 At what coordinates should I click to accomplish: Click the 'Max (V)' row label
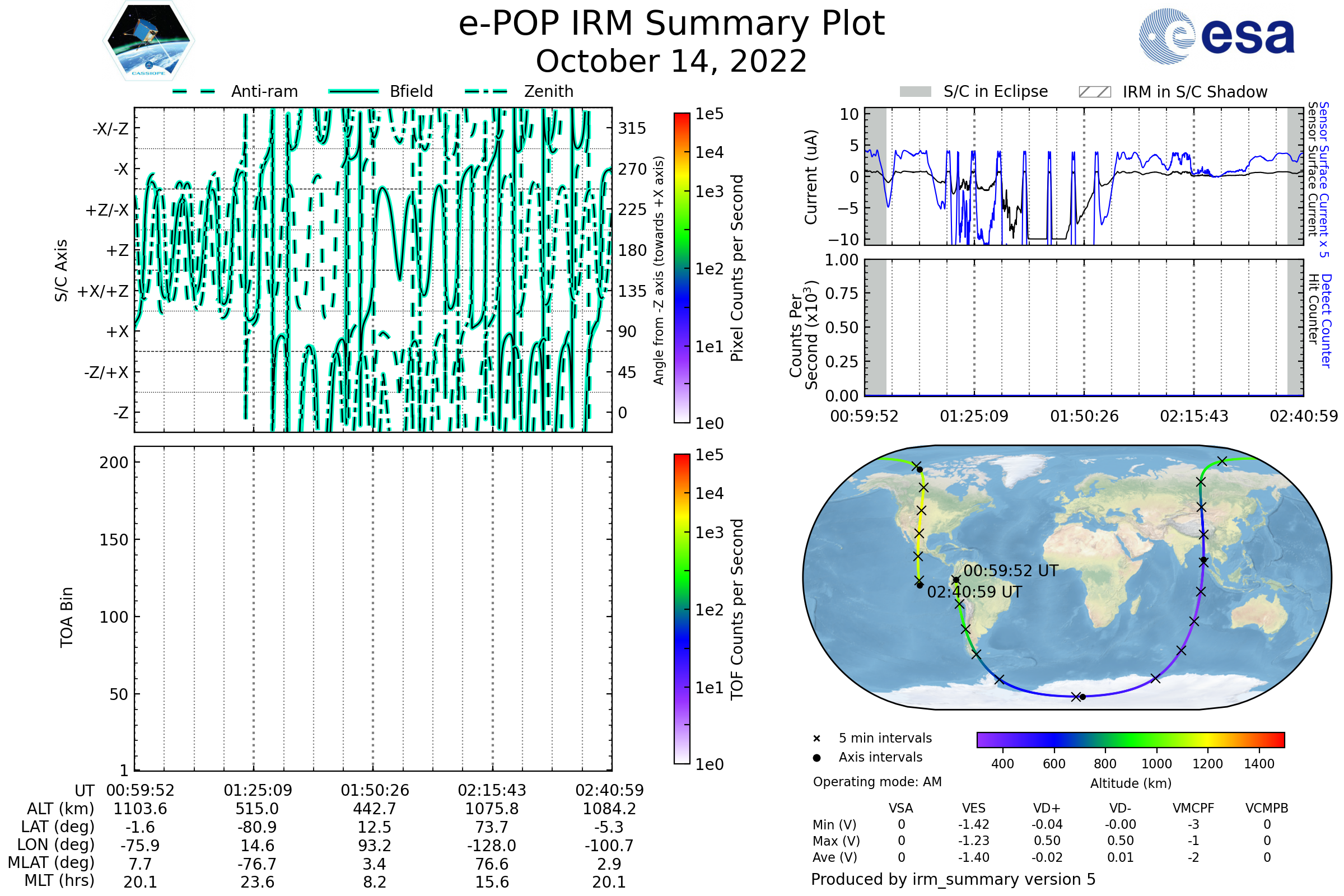(x=836, y=841)
